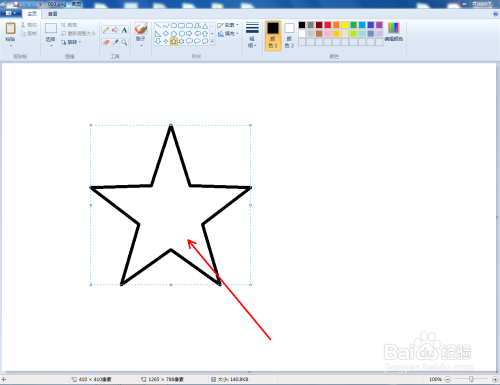Pick the pink color swatch

pyautogui.click(x=328, y=34)
